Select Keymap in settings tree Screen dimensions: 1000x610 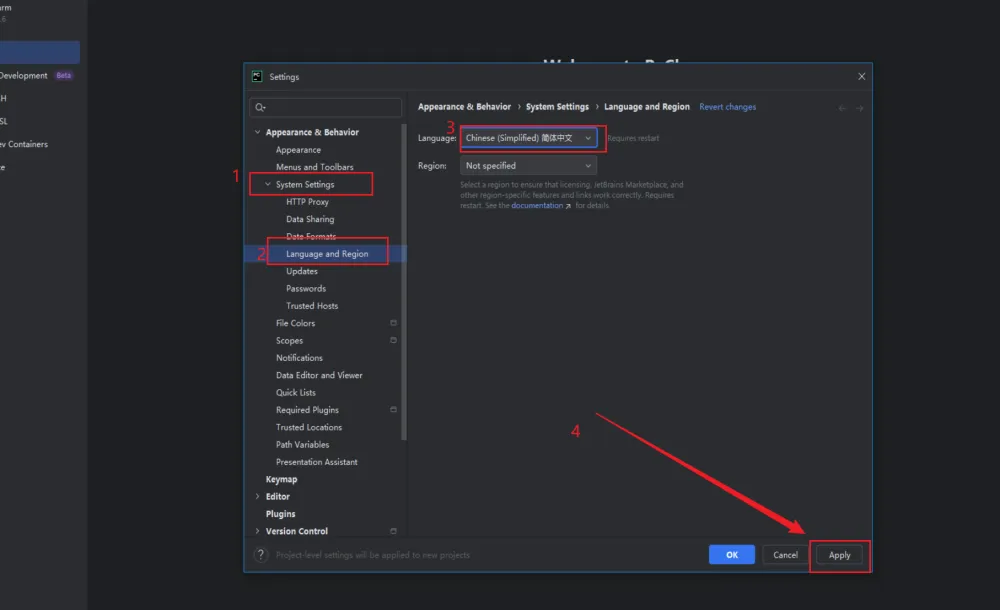click(x=281, y=479)
